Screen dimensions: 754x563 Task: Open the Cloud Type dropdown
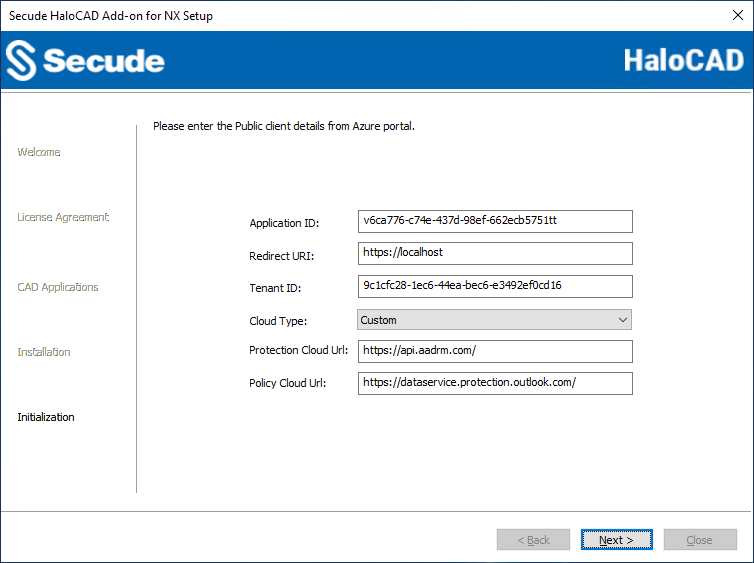pyautogui.click(x=495, y=320)
